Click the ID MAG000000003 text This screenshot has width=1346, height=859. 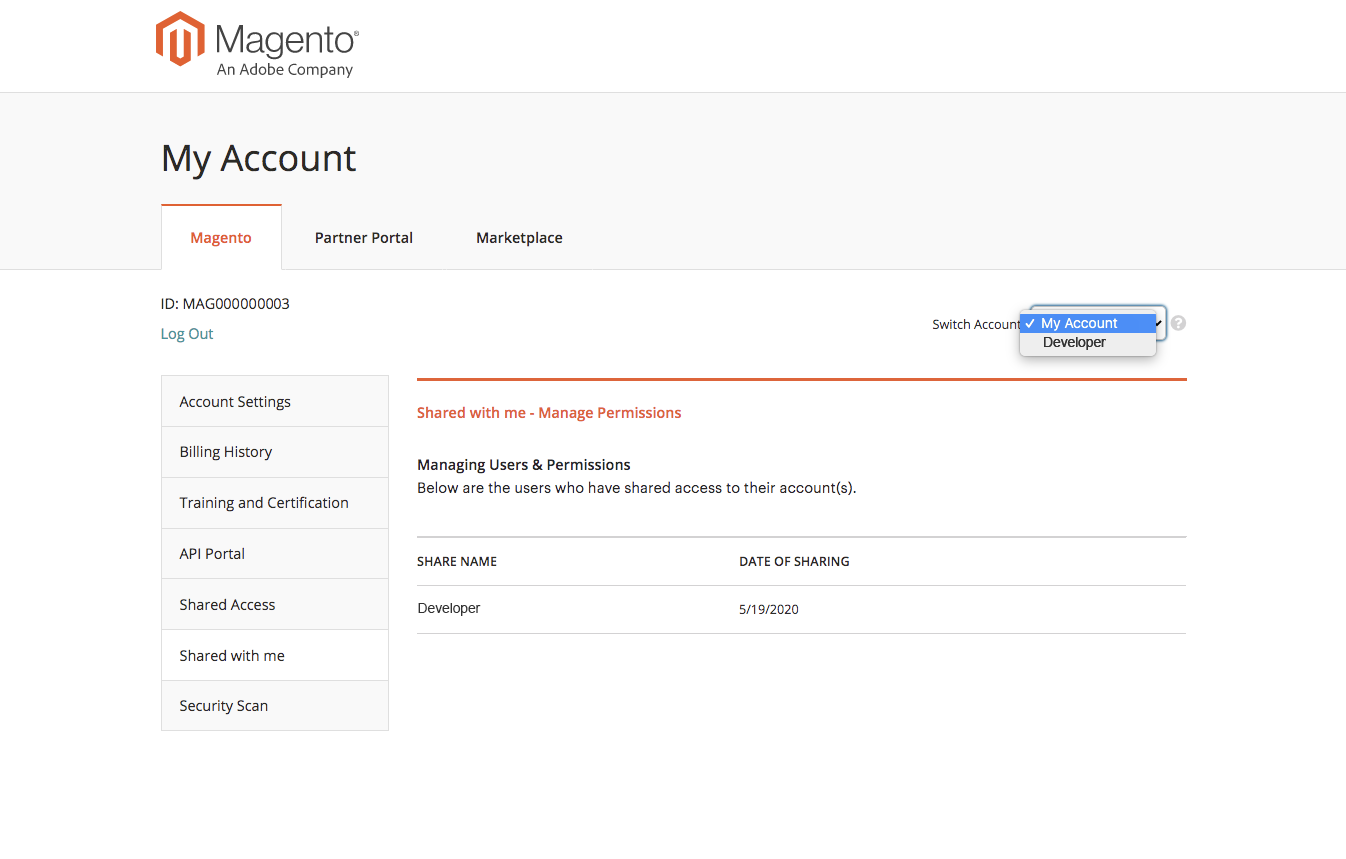(x=225, y=304)
